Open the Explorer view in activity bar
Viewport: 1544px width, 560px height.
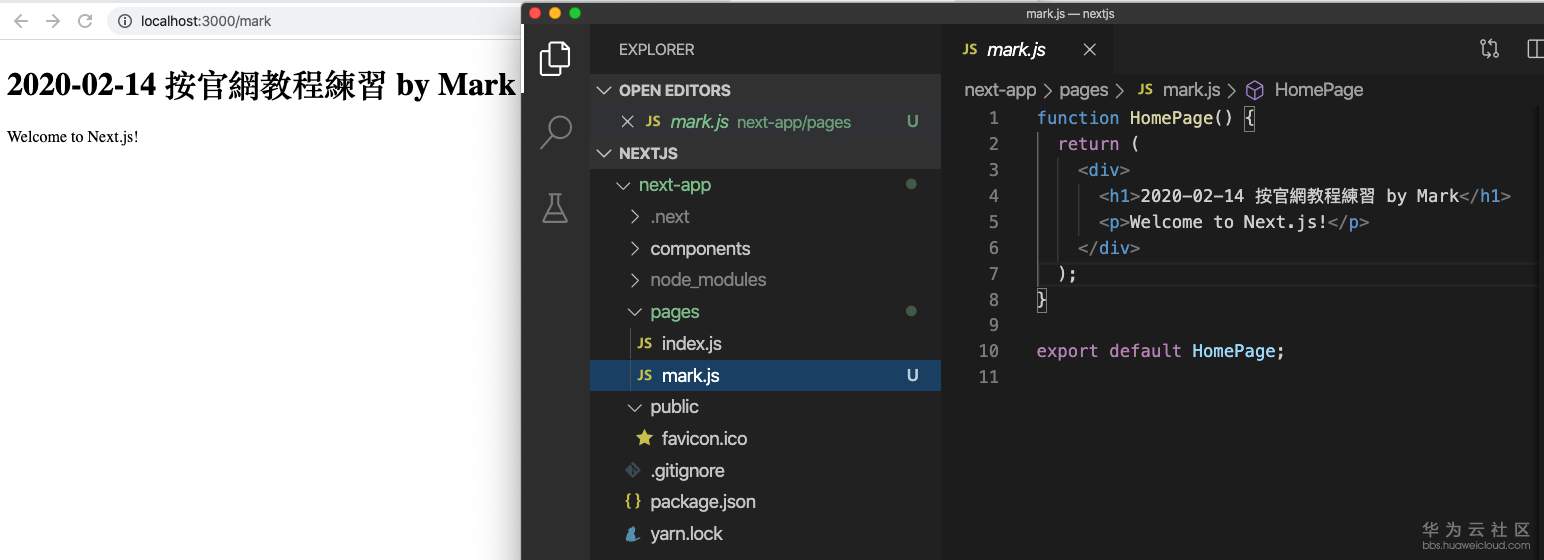[x=555, y=59]
